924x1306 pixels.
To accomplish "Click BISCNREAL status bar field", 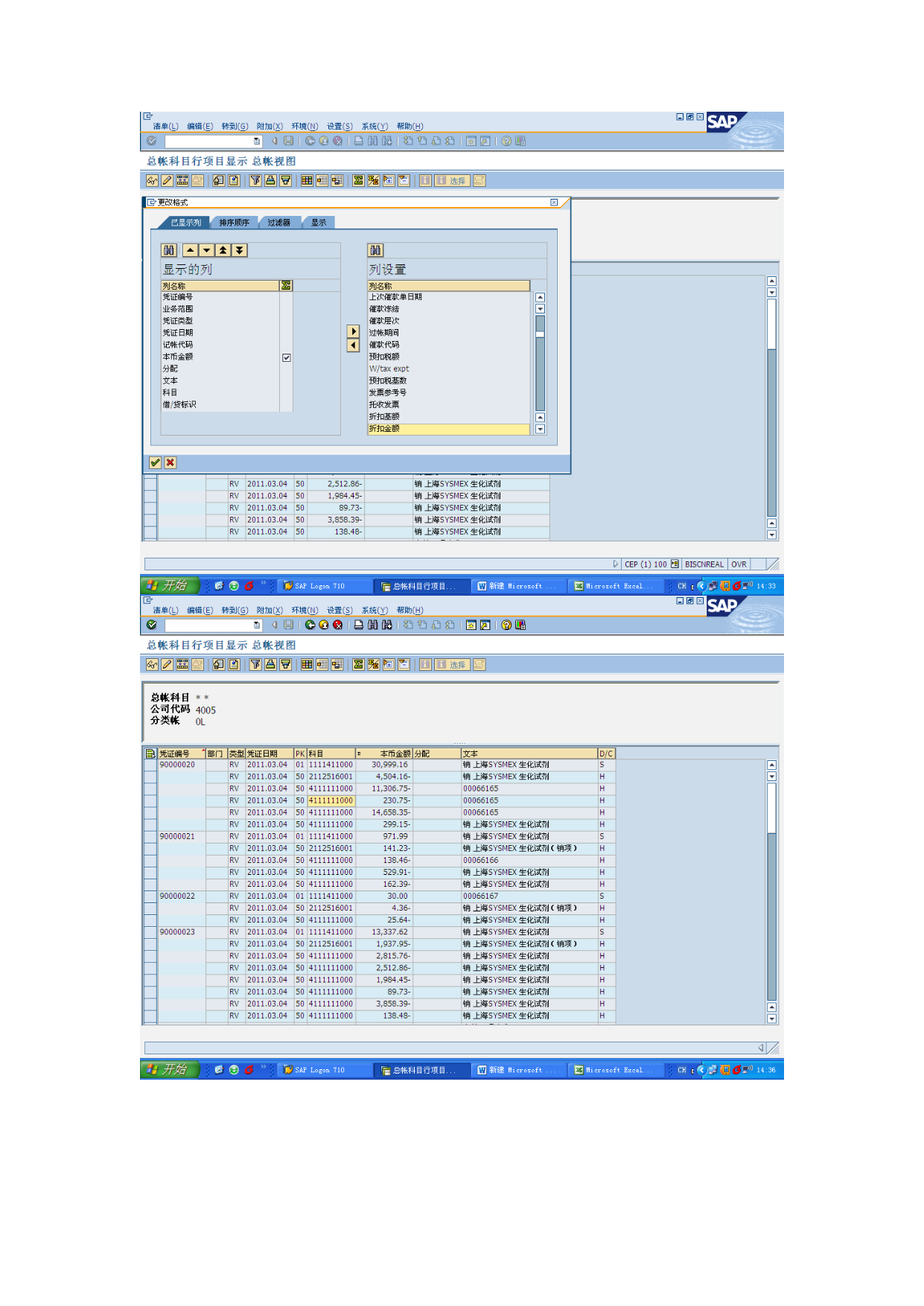I will [x=704, y=564].
